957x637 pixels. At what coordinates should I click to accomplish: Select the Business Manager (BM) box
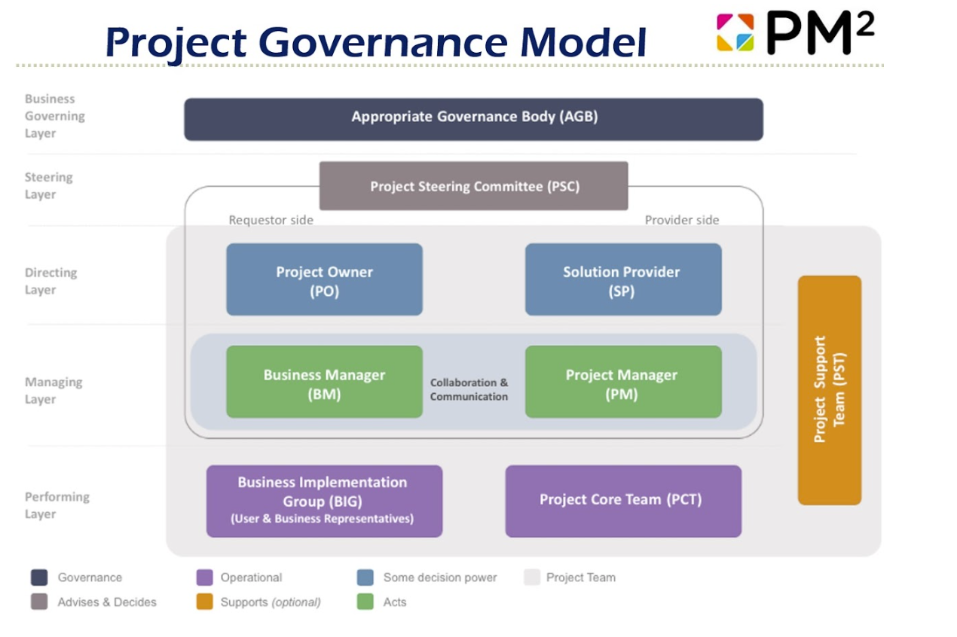click(x=324, y=381)
